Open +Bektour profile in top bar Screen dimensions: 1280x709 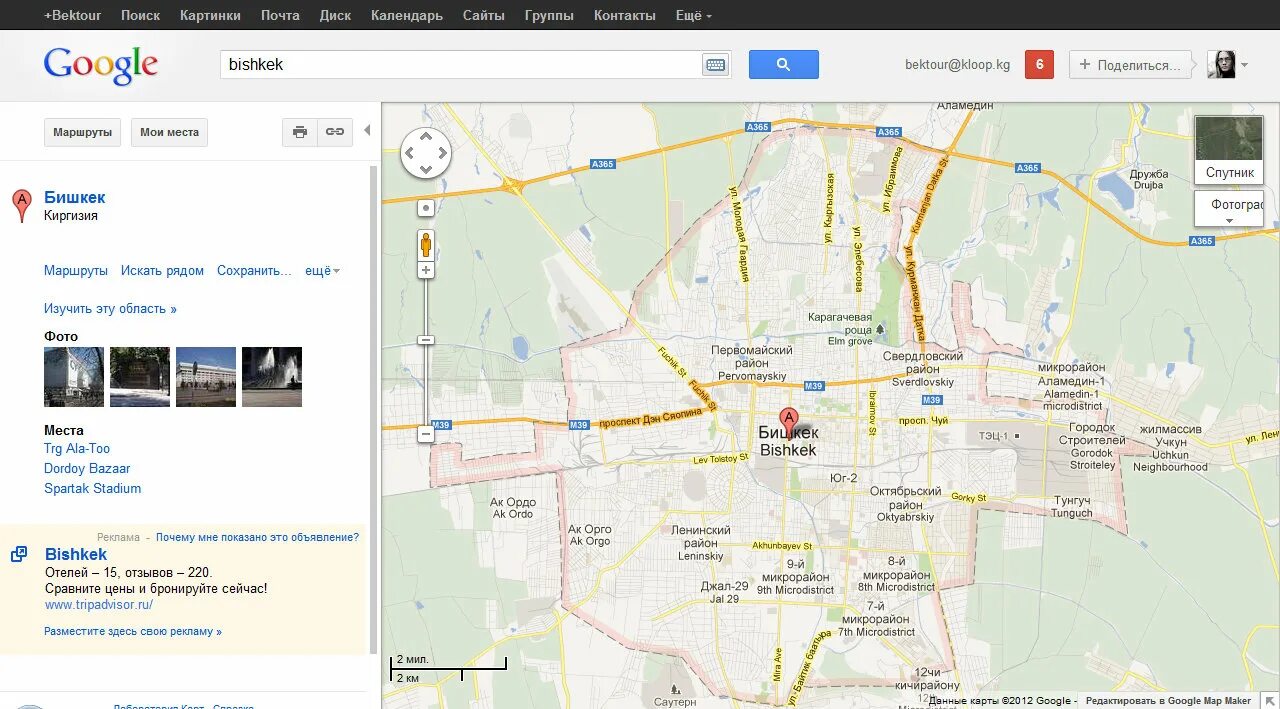point(73,15)
